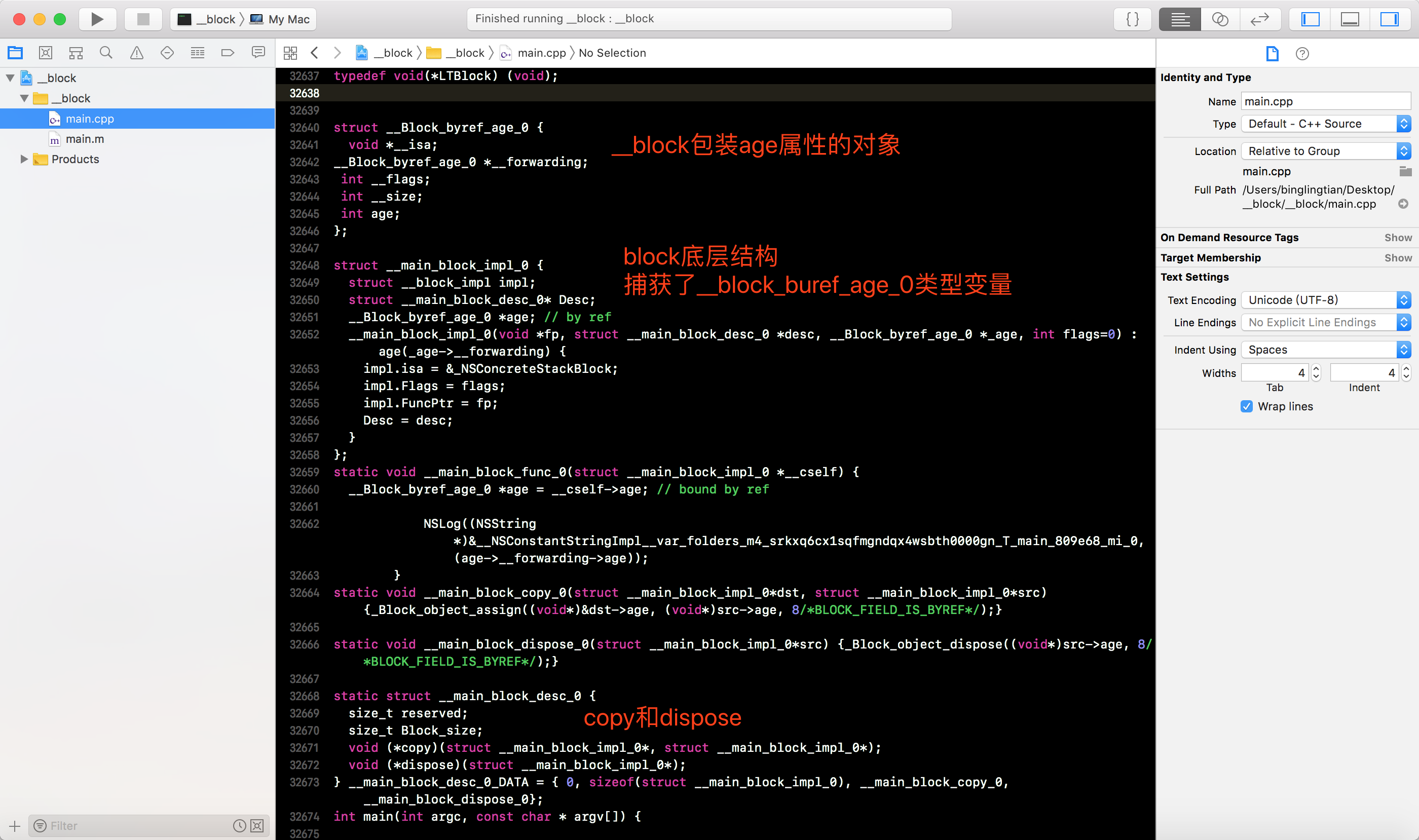Show the debug navigator
This screenshot has height=840, width=1419.
[x=198, y=53]
